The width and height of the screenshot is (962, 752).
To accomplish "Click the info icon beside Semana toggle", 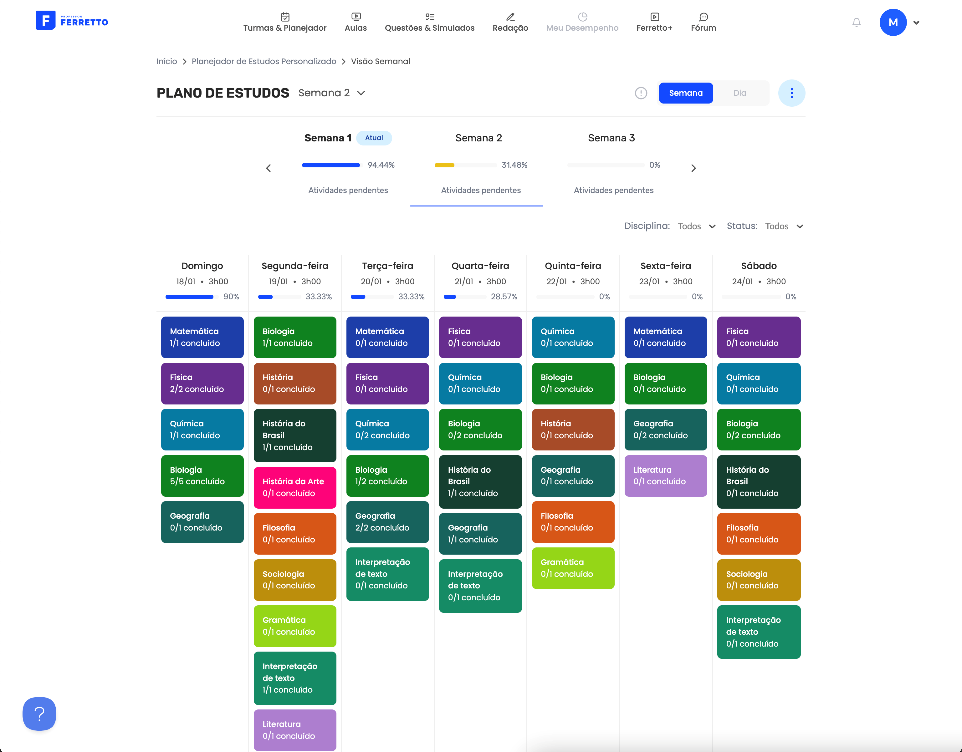I will (641, 93).
